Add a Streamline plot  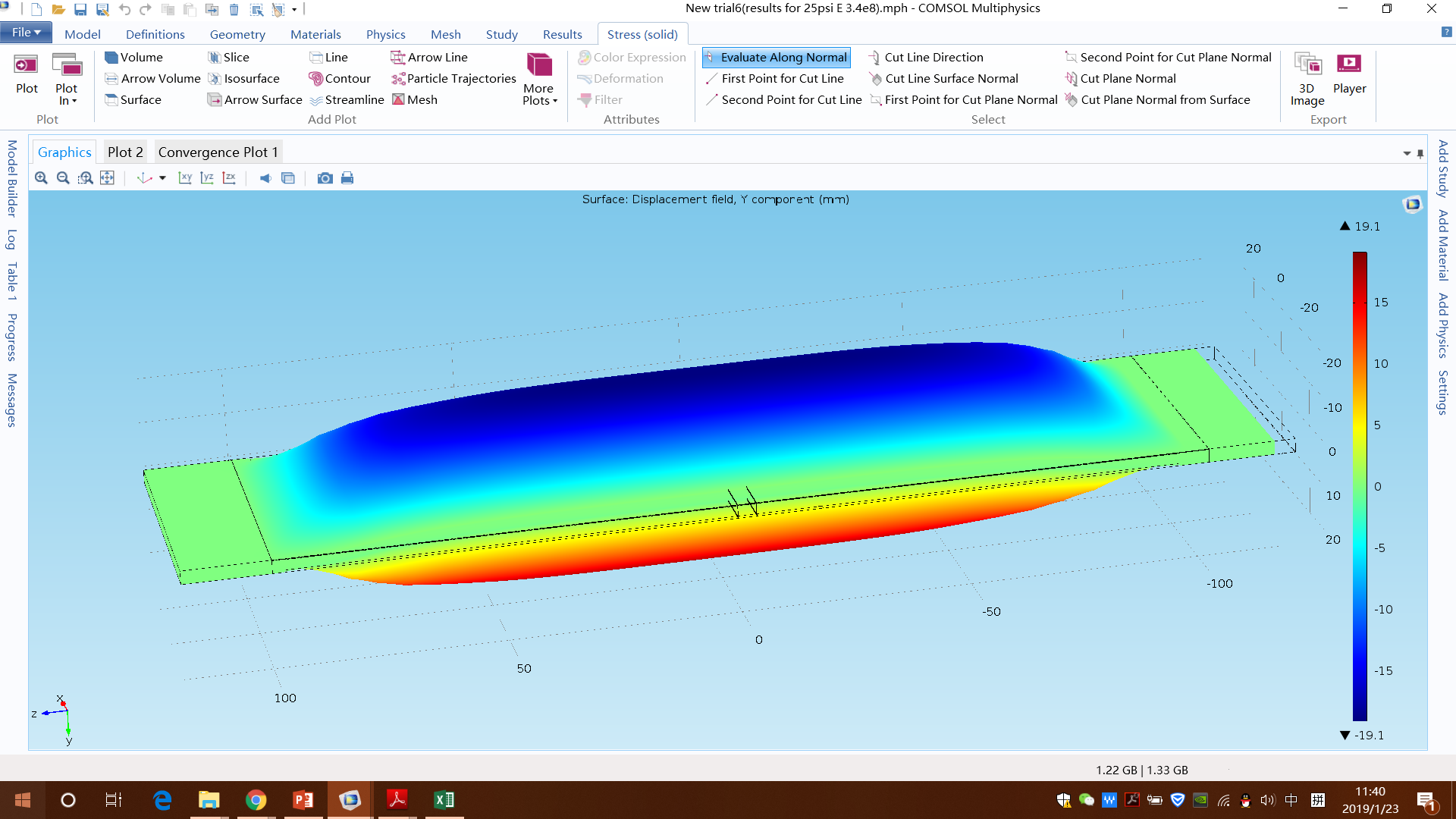(347, 99)
